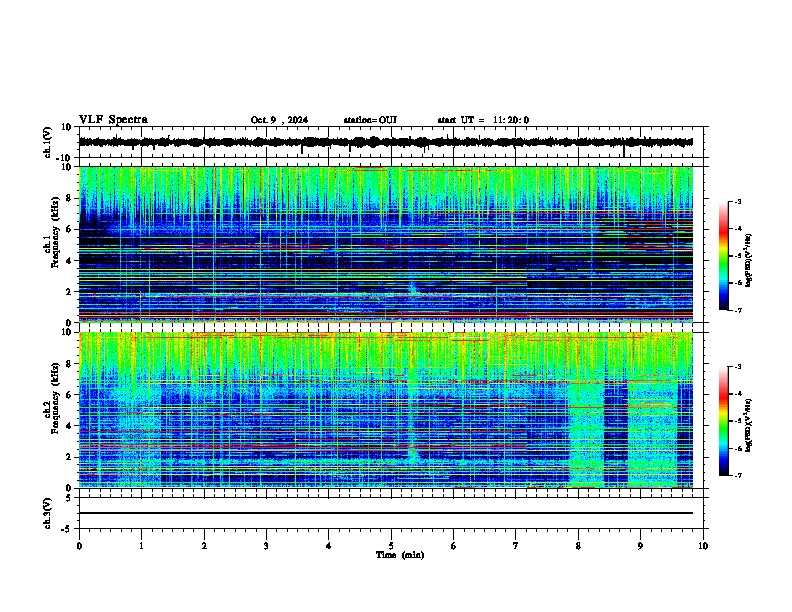The height and width of the screenshot is (612, 792).
Task: Click the ch.1 spectrogram color scale bar
Action: 724,256
